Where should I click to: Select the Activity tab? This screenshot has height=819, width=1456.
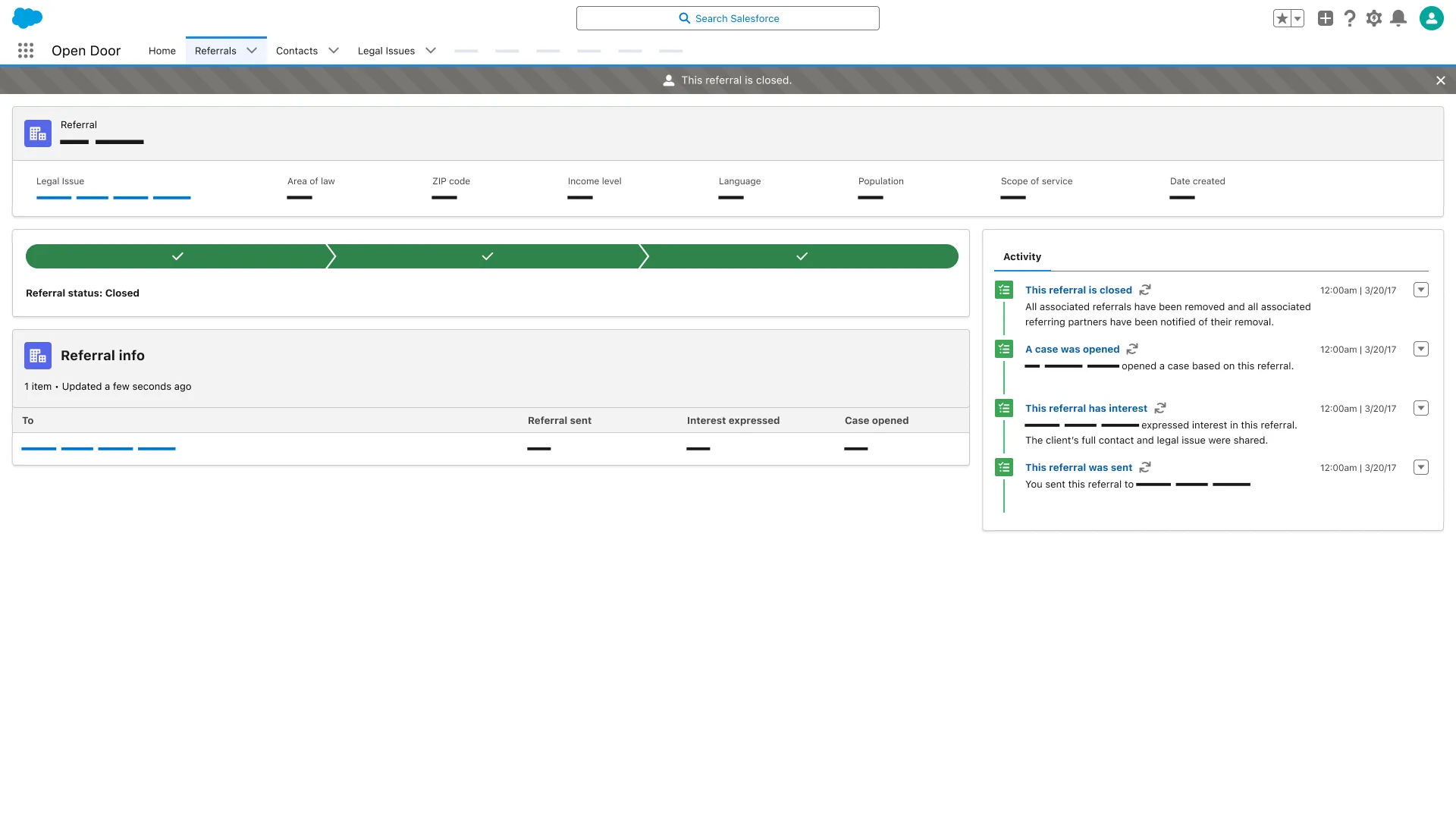click(x=1022, y=257)
